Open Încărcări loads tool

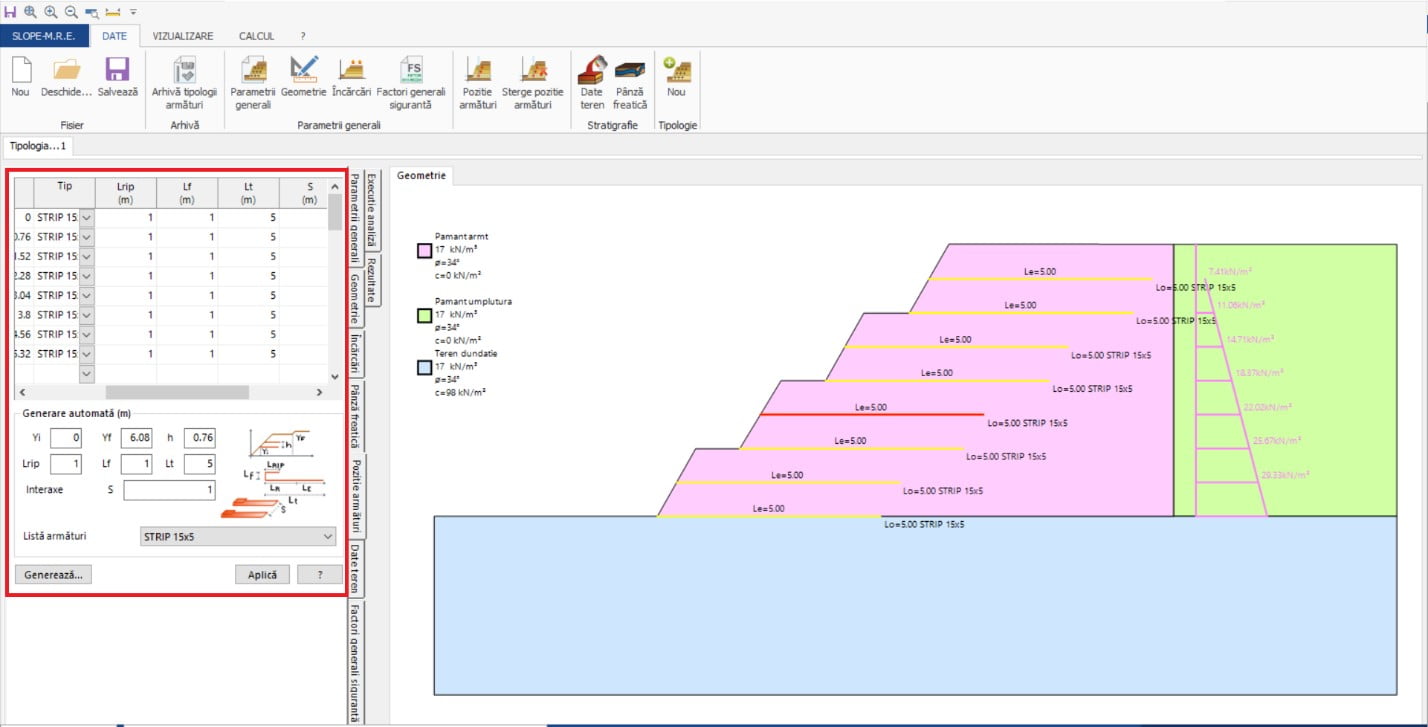351,72
